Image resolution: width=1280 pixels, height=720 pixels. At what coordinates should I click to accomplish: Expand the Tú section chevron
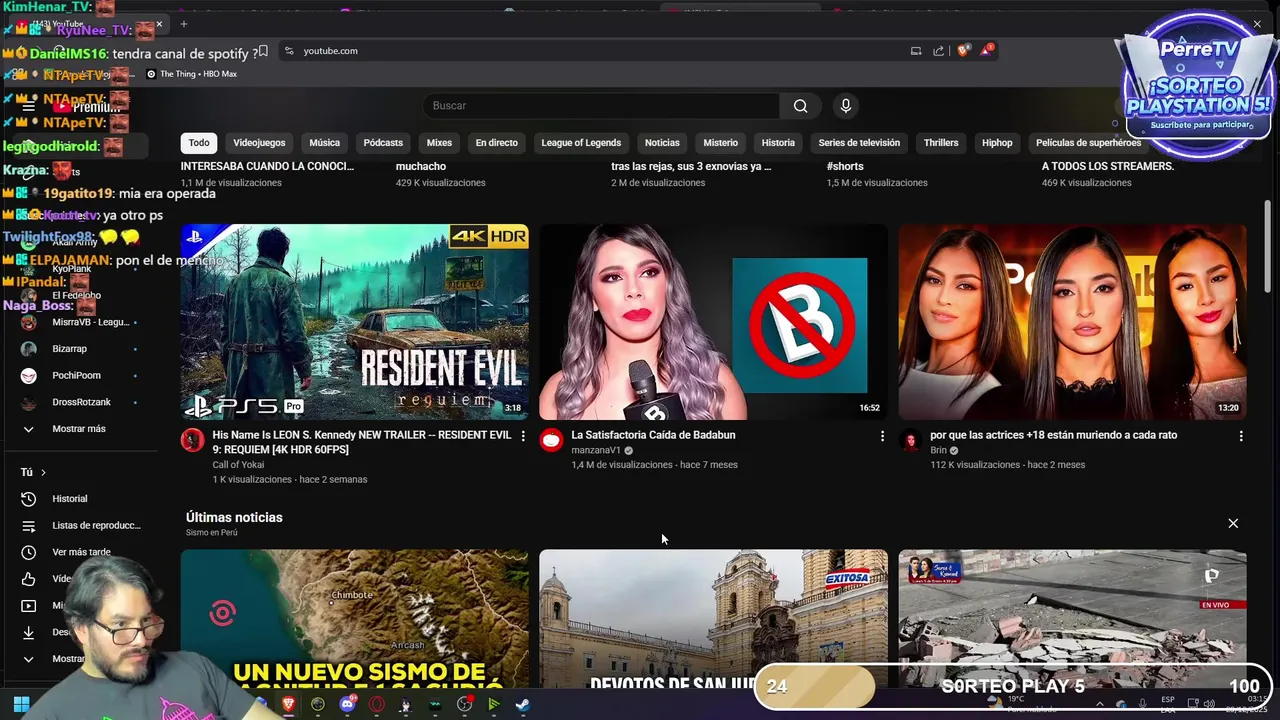[x=43, y=472]
